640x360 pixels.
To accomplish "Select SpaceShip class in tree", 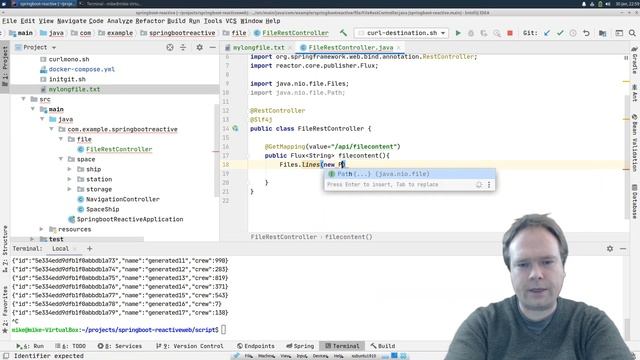I will (x=102, y=209).
